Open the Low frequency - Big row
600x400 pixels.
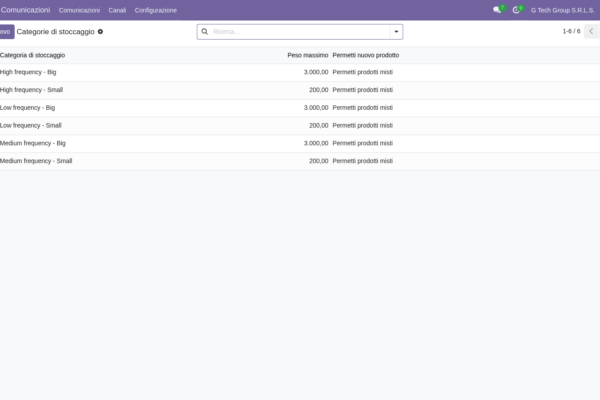point(300,108)
